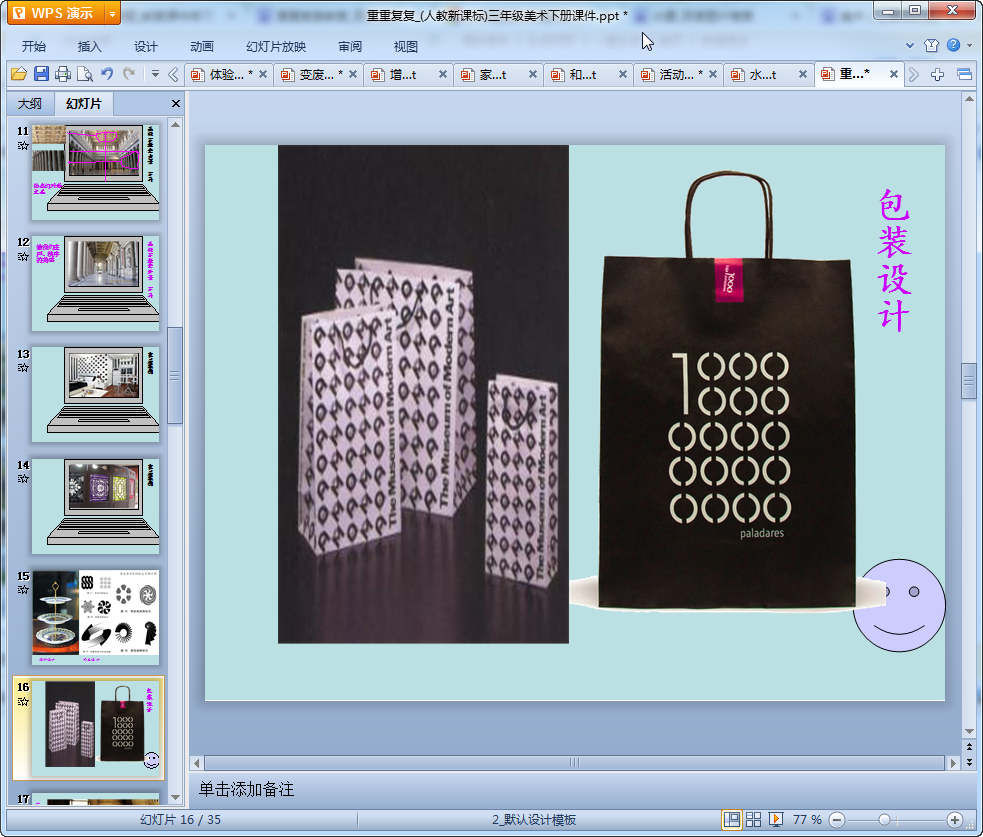Switch to Normal view in status bar
Viewport: 983px width, 837px height.
pyautogui.click(x=732, y=820)
